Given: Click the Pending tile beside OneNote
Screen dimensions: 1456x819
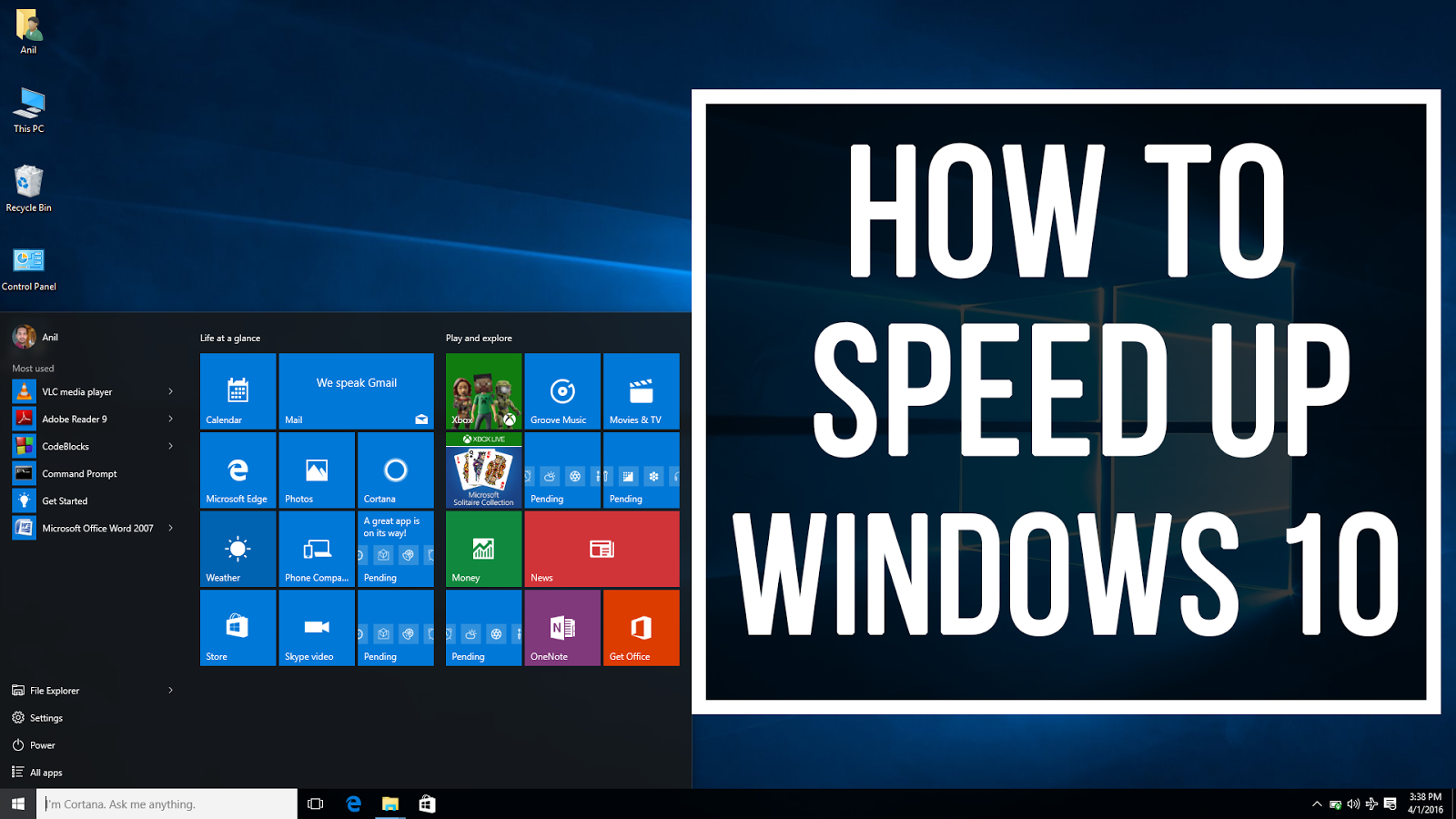Looking at the screenshot, I should click(x=483, y=628).
